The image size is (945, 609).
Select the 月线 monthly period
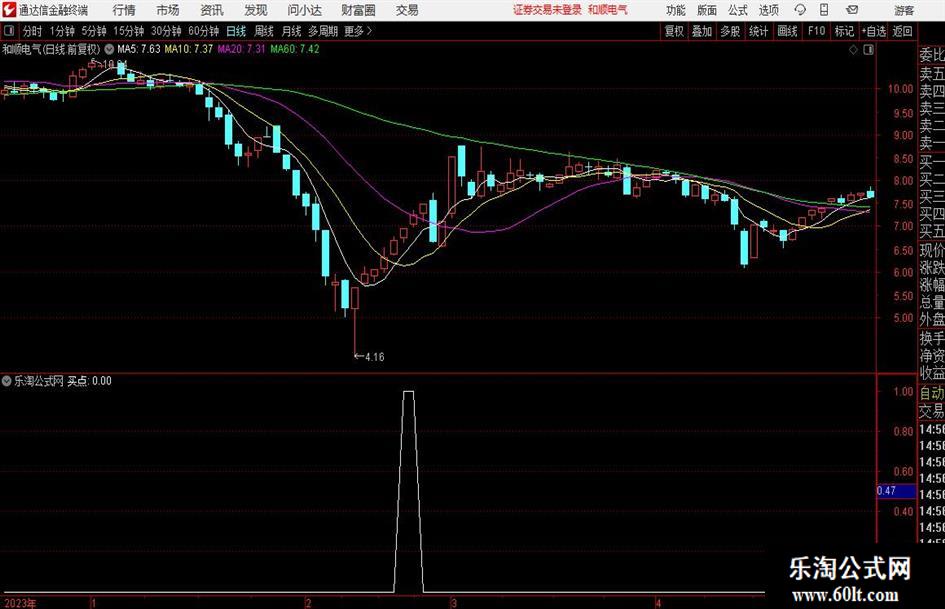click(292, 31)
